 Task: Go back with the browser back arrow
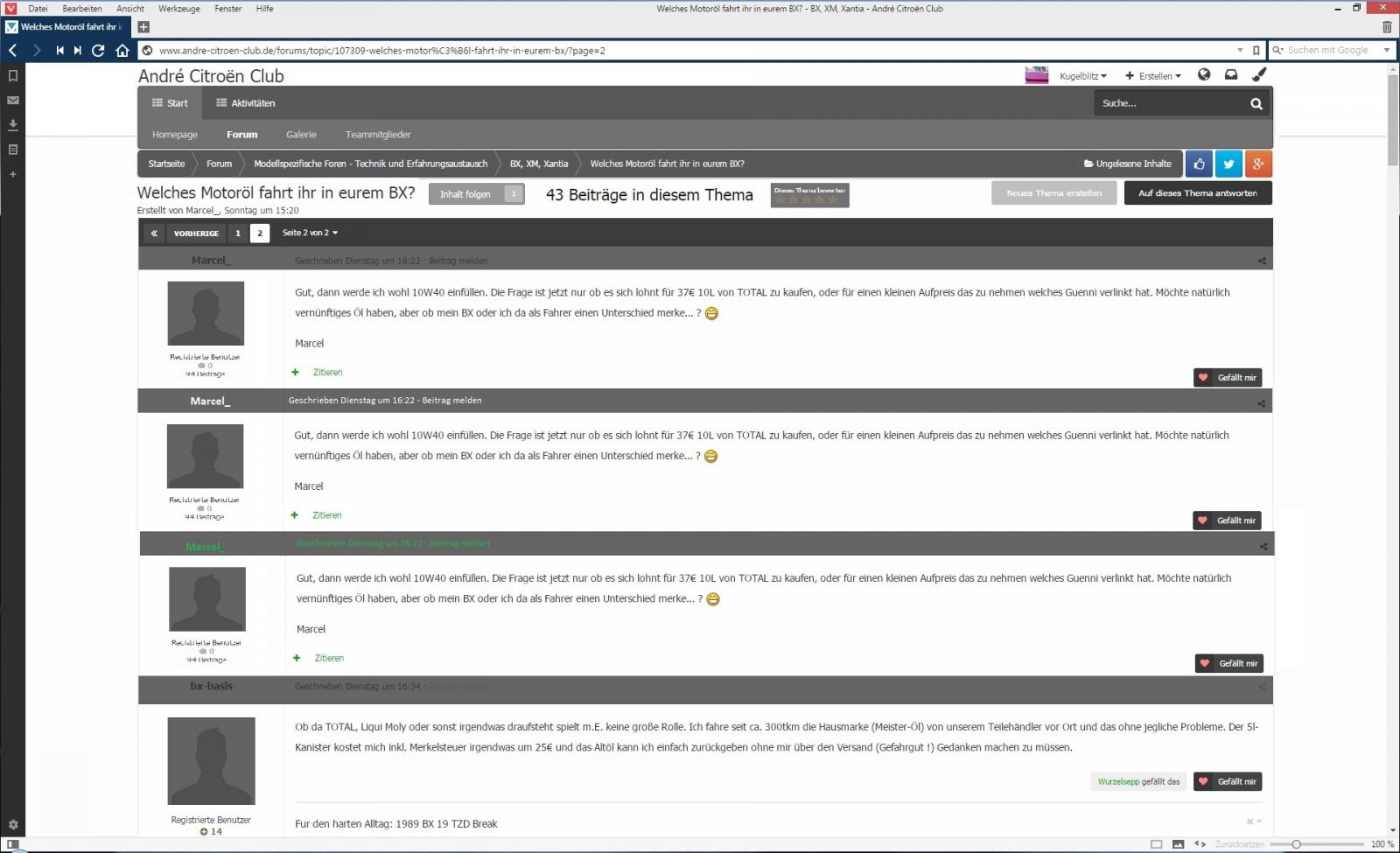[13, 51]
